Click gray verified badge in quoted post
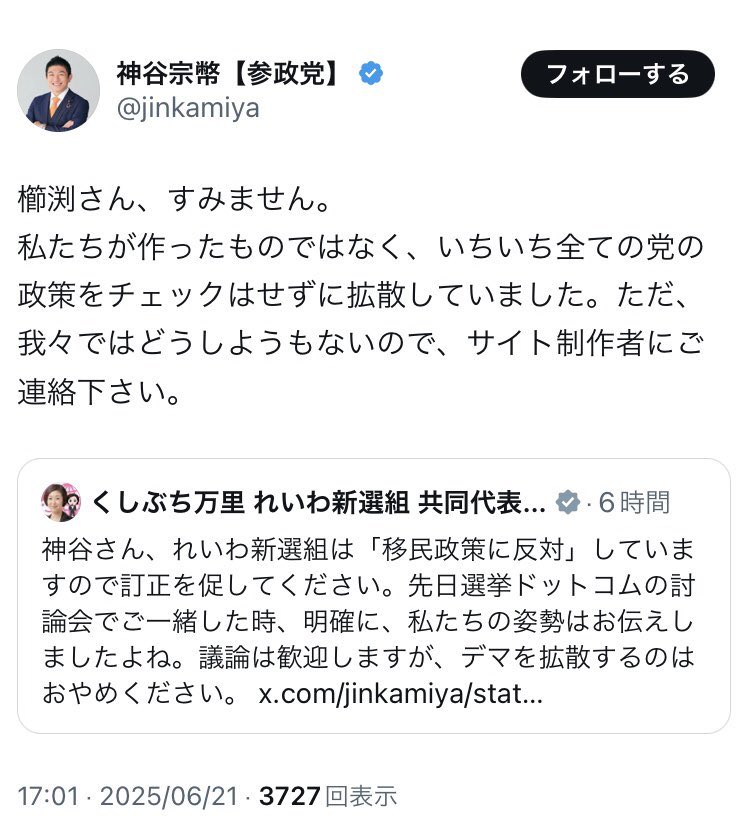Viewport: 749px width, 838px height. tap(567, 502)
